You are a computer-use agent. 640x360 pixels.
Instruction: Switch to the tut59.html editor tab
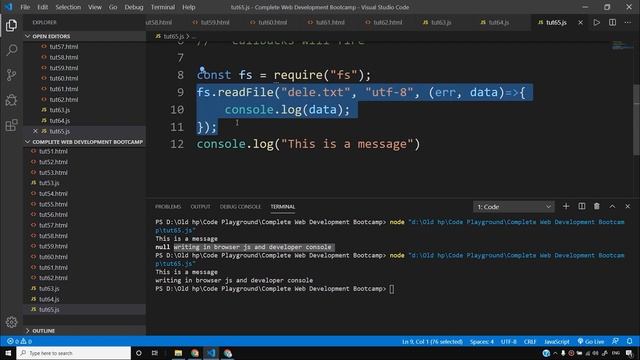coord(215,22)
